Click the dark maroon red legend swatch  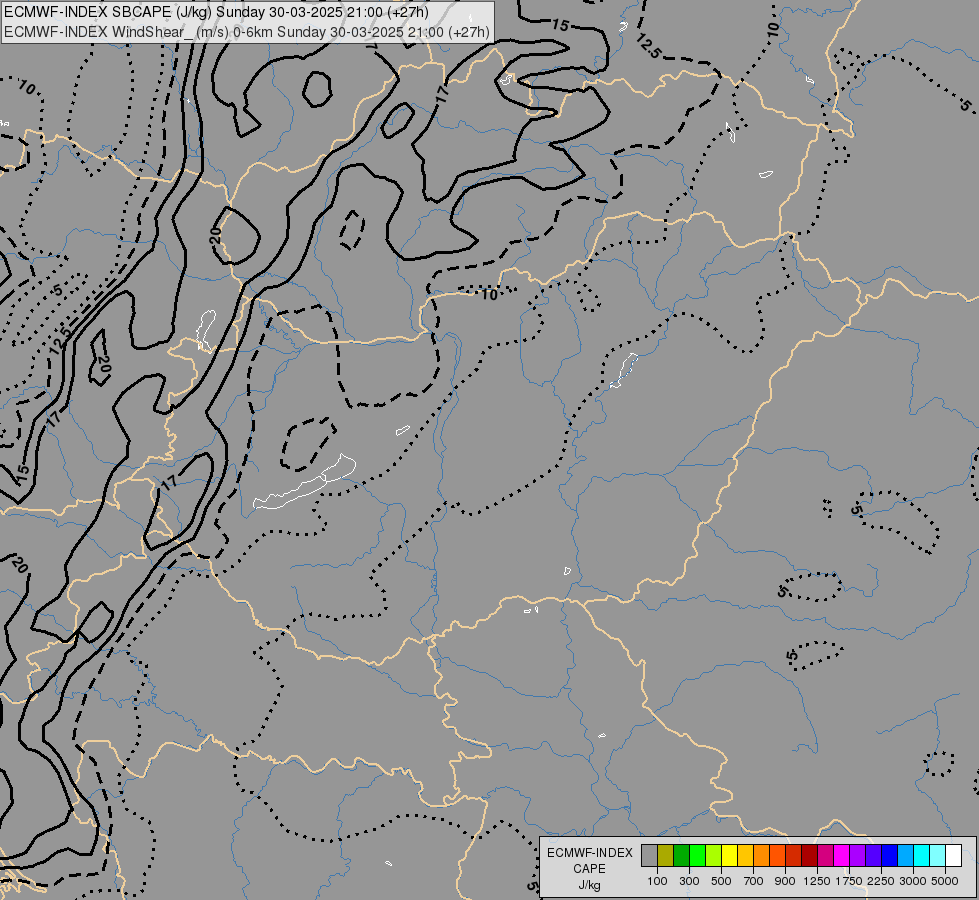[x=810, y=856]
